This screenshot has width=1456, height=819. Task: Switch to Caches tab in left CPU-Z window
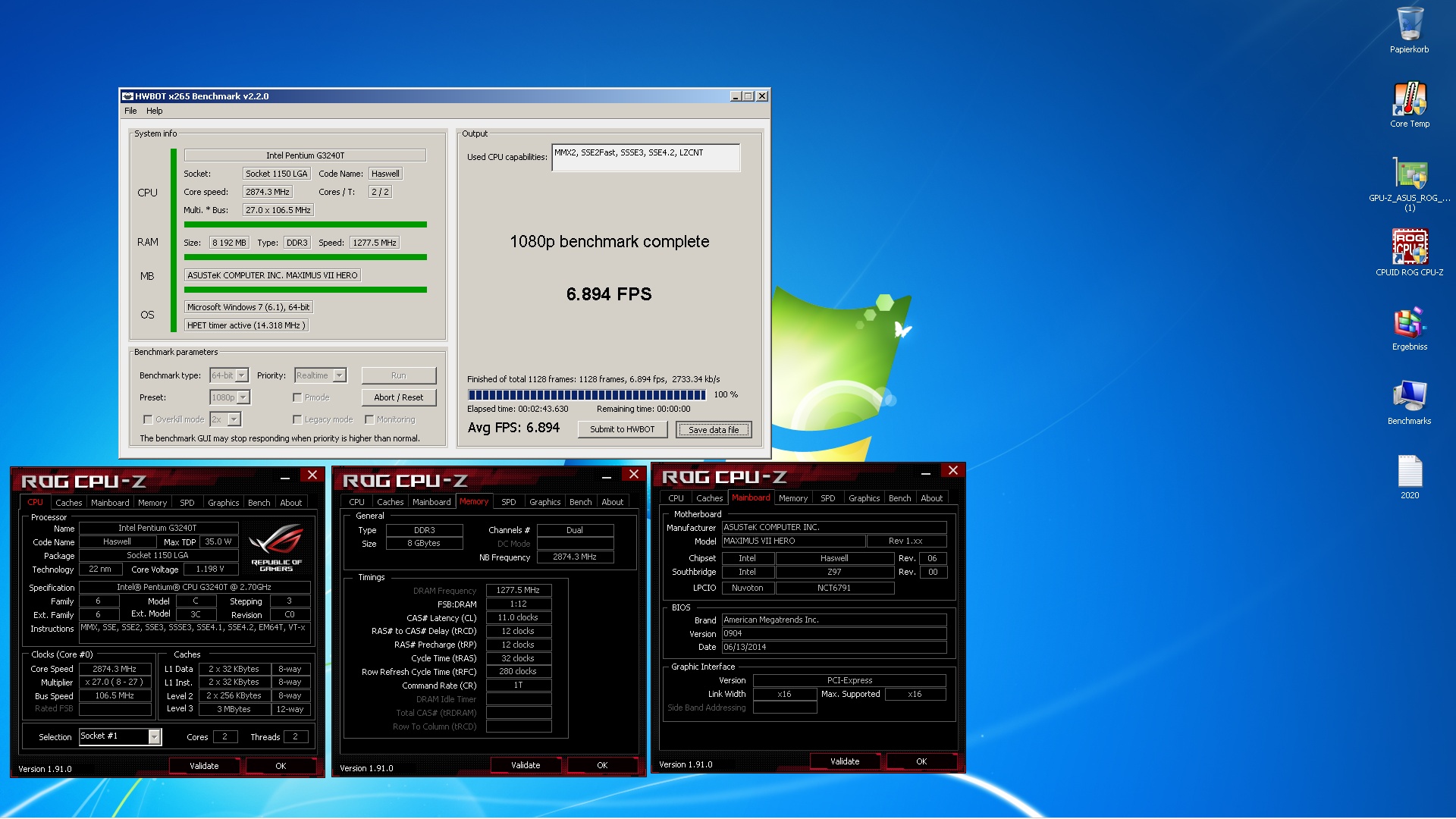tap(68, 503)
